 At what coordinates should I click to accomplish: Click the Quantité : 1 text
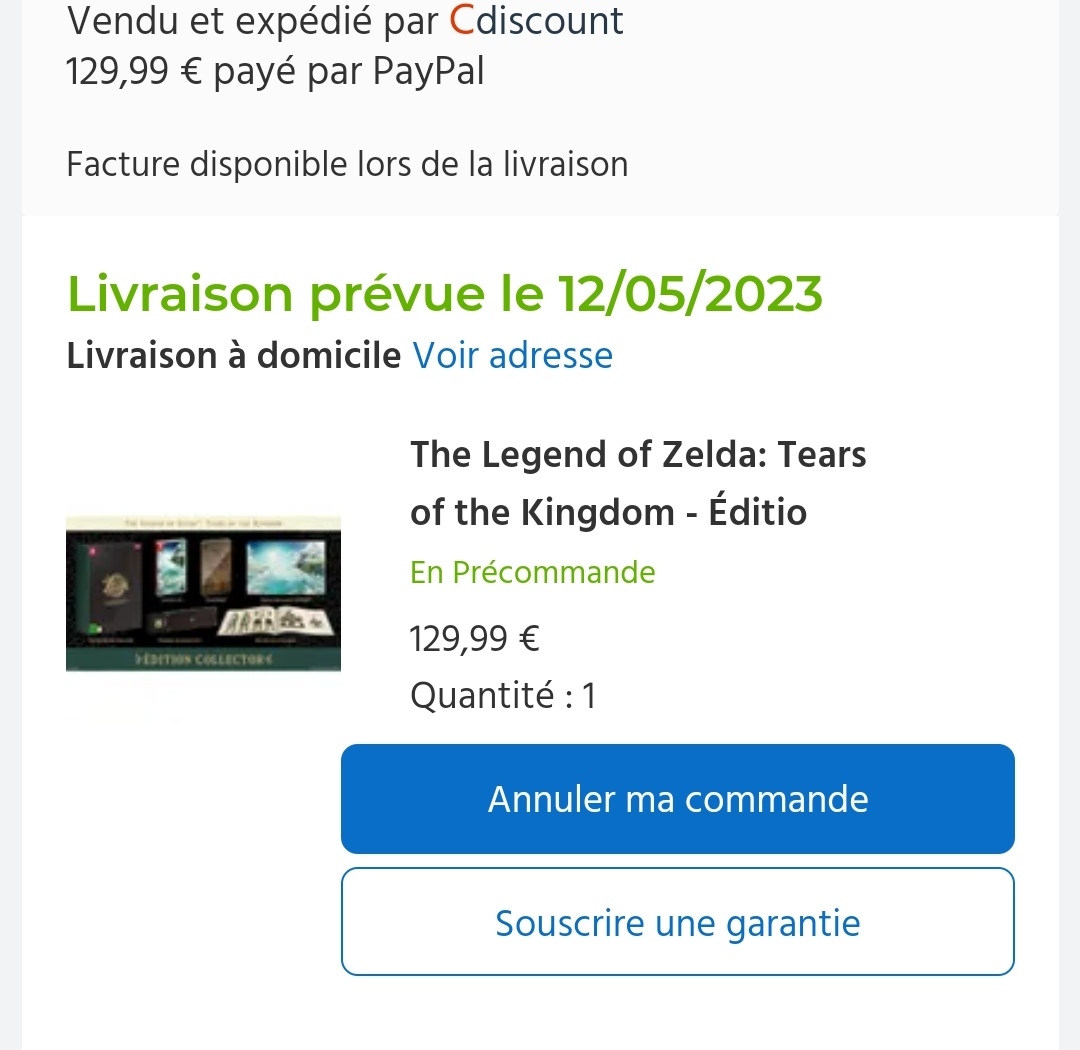(x=503, y=695)
